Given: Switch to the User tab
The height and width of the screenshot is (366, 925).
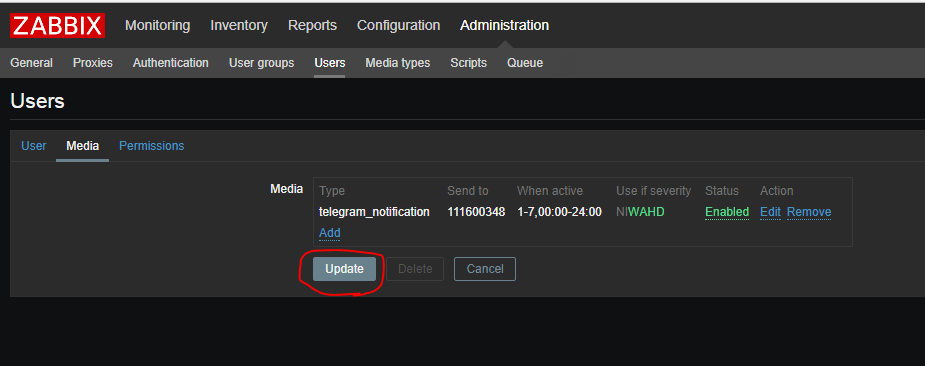Looking at the screenshot, I should tap(34, 146).
